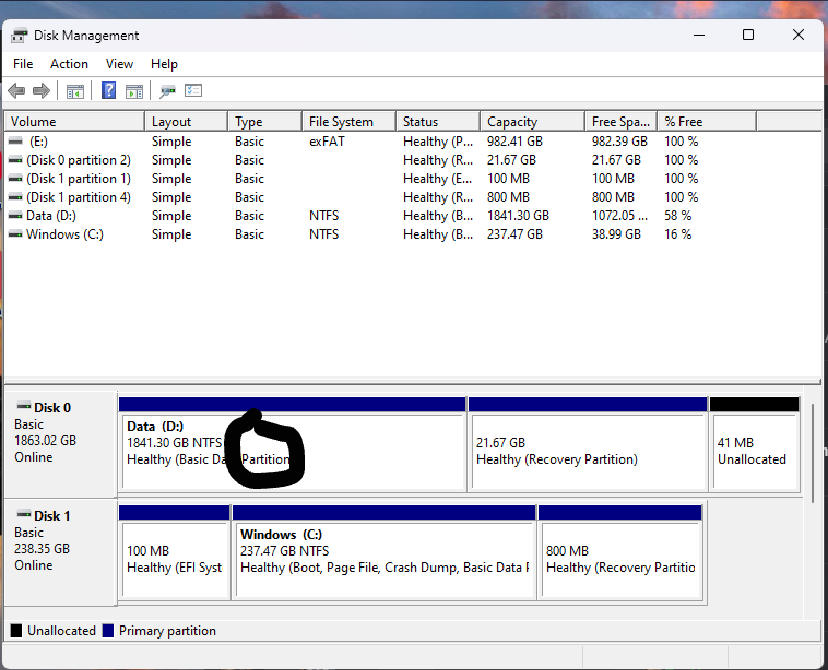
Task: Click the Properties checklist toolbar icon
Action: coord(193,91)
